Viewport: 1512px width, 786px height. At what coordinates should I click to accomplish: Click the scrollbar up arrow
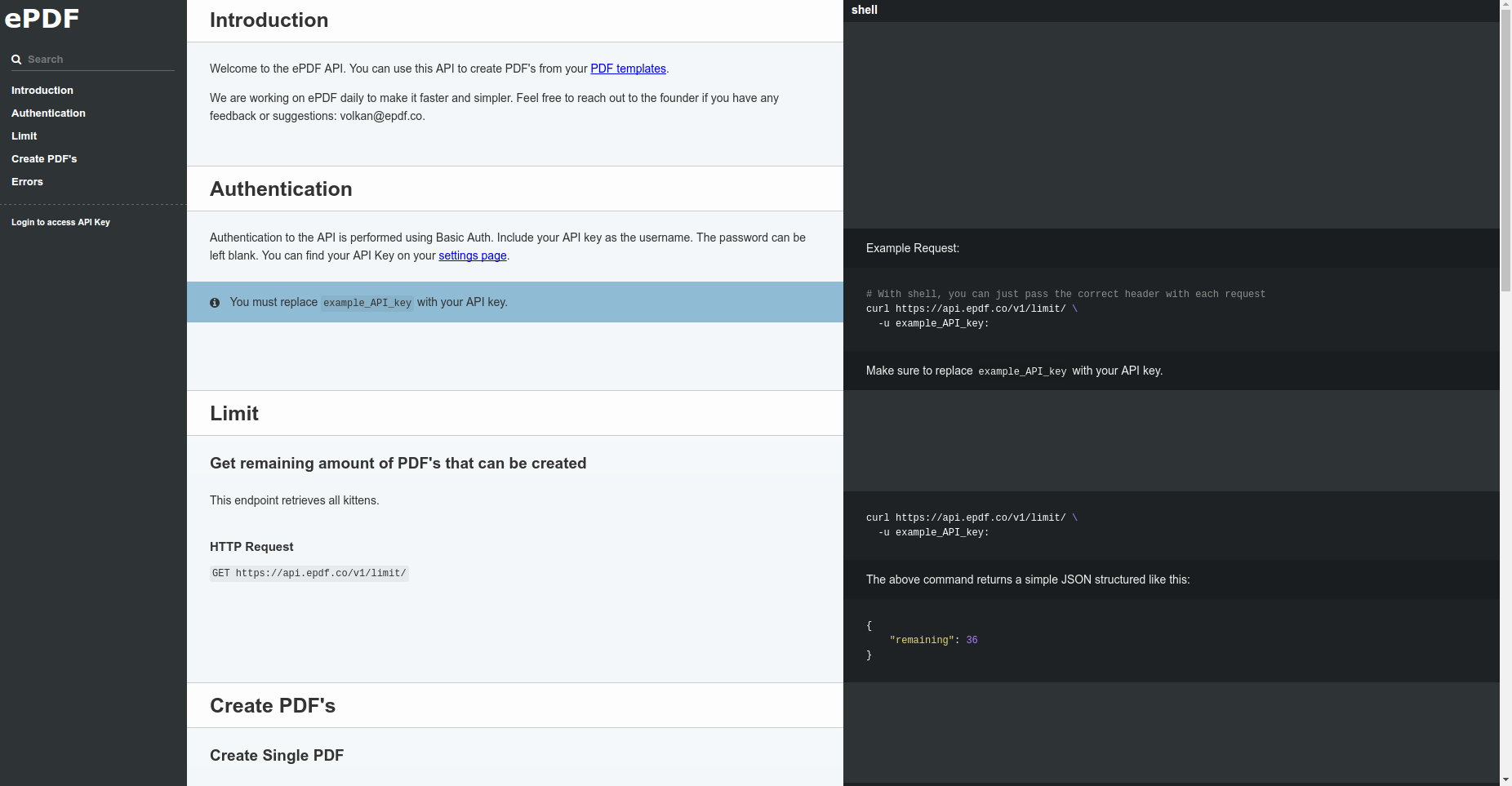tap(1505, 5)
